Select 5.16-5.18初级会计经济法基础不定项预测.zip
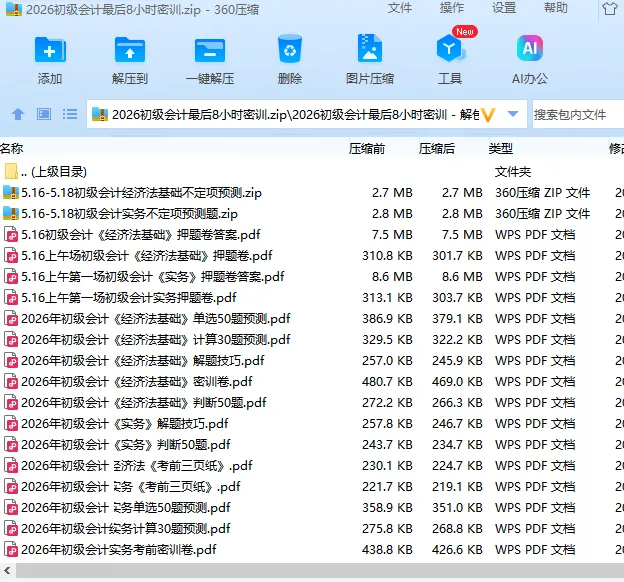Viewport: 624px width, 582px height. [312, 192]
